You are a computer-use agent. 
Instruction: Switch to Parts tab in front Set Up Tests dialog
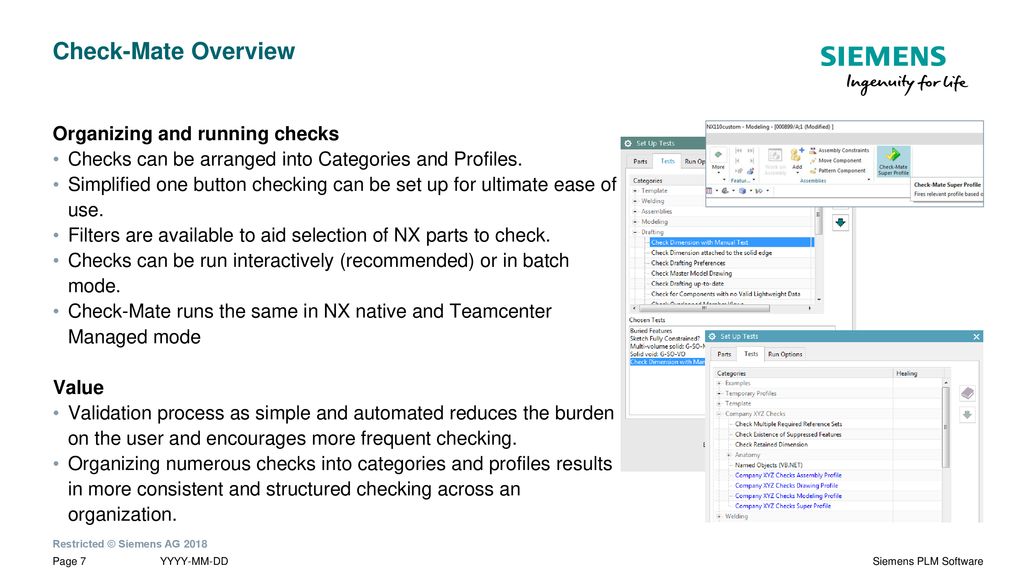pos(724,354)
